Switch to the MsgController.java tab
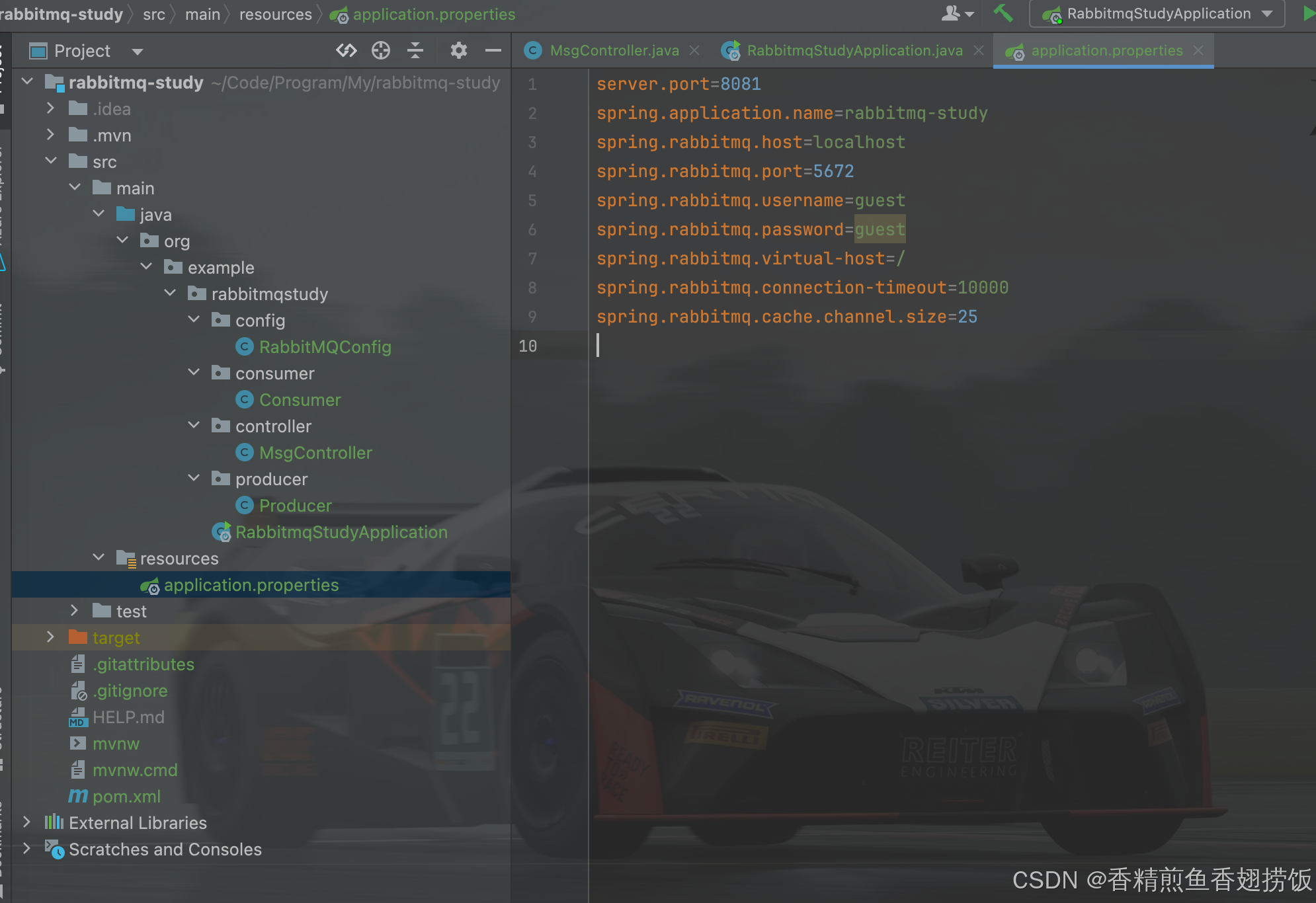This screenshot has width=1316, height=903. (614, 50)
